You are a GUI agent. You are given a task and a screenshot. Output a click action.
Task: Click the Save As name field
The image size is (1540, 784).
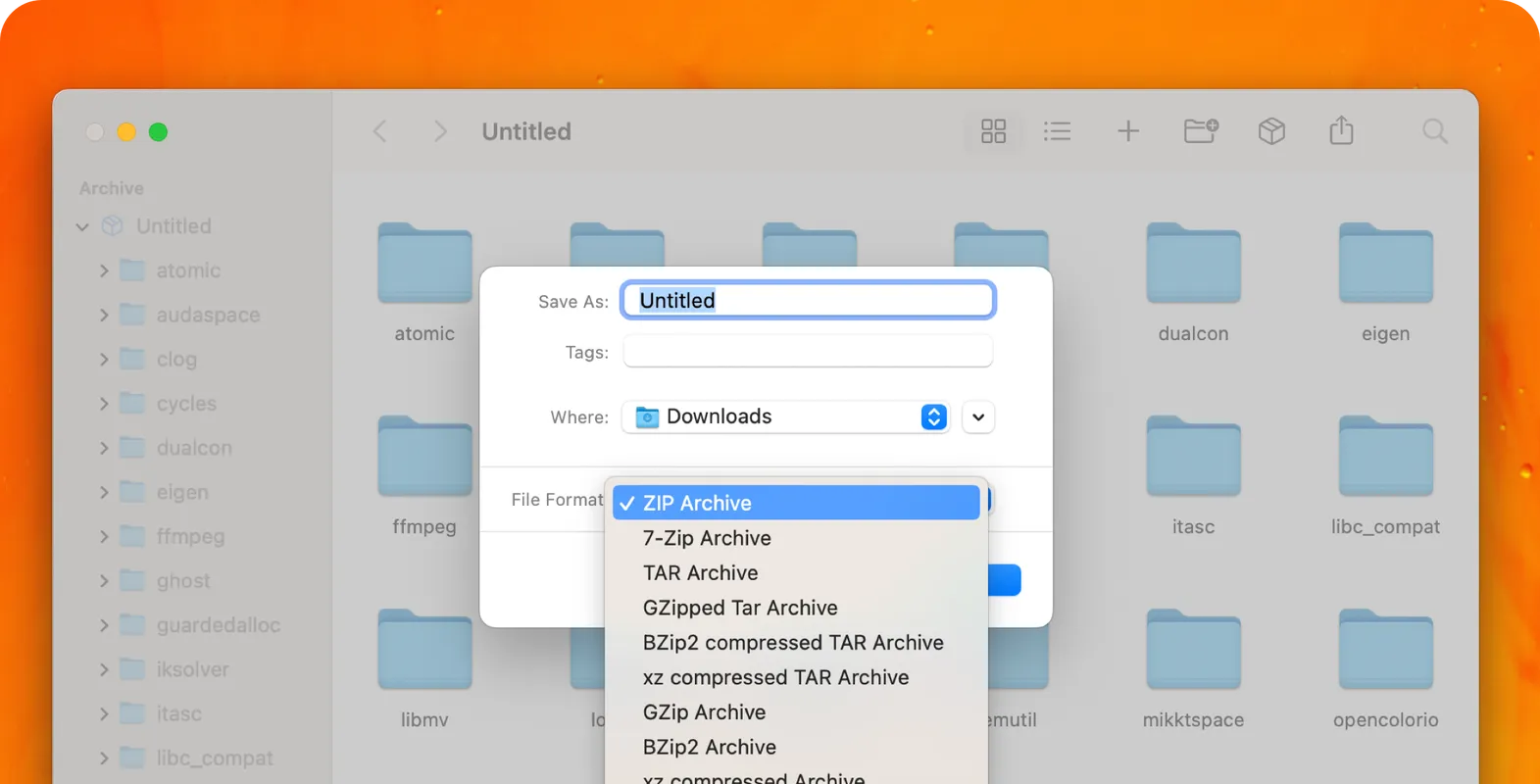[808, 301]
